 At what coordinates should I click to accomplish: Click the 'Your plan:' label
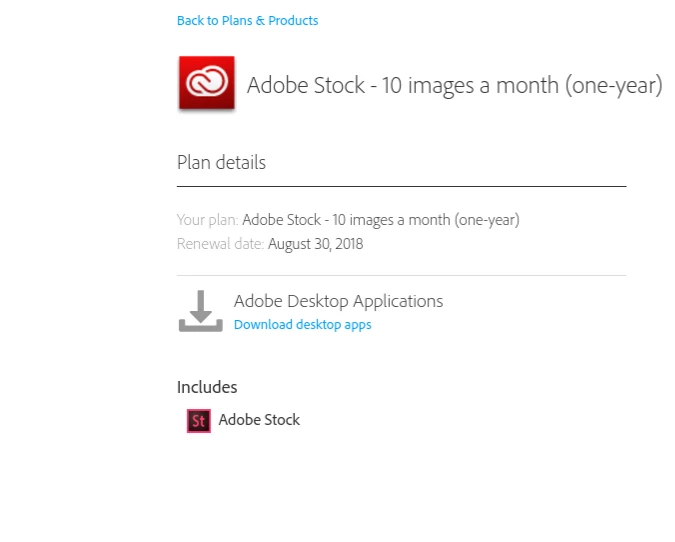(x=208, y=220)
